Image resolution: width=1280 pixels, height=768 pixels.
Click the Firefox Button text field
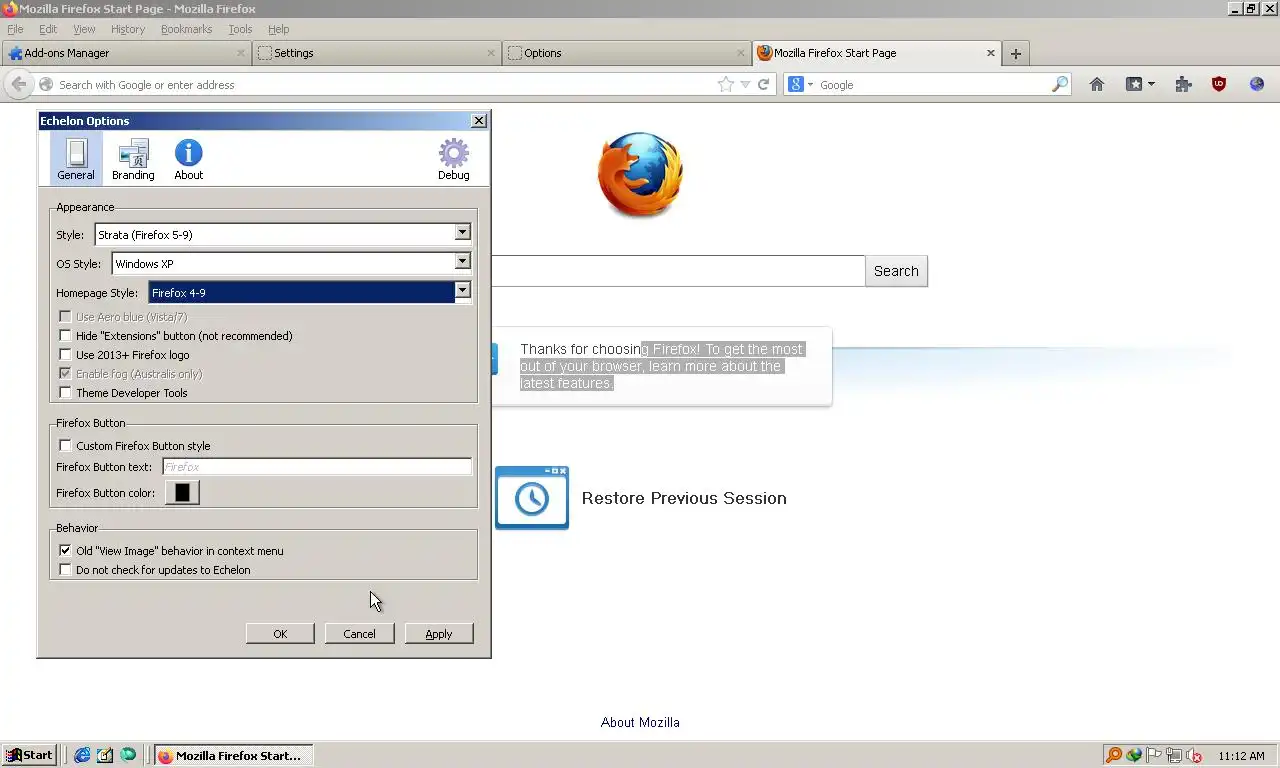click(x=317, y=467)
